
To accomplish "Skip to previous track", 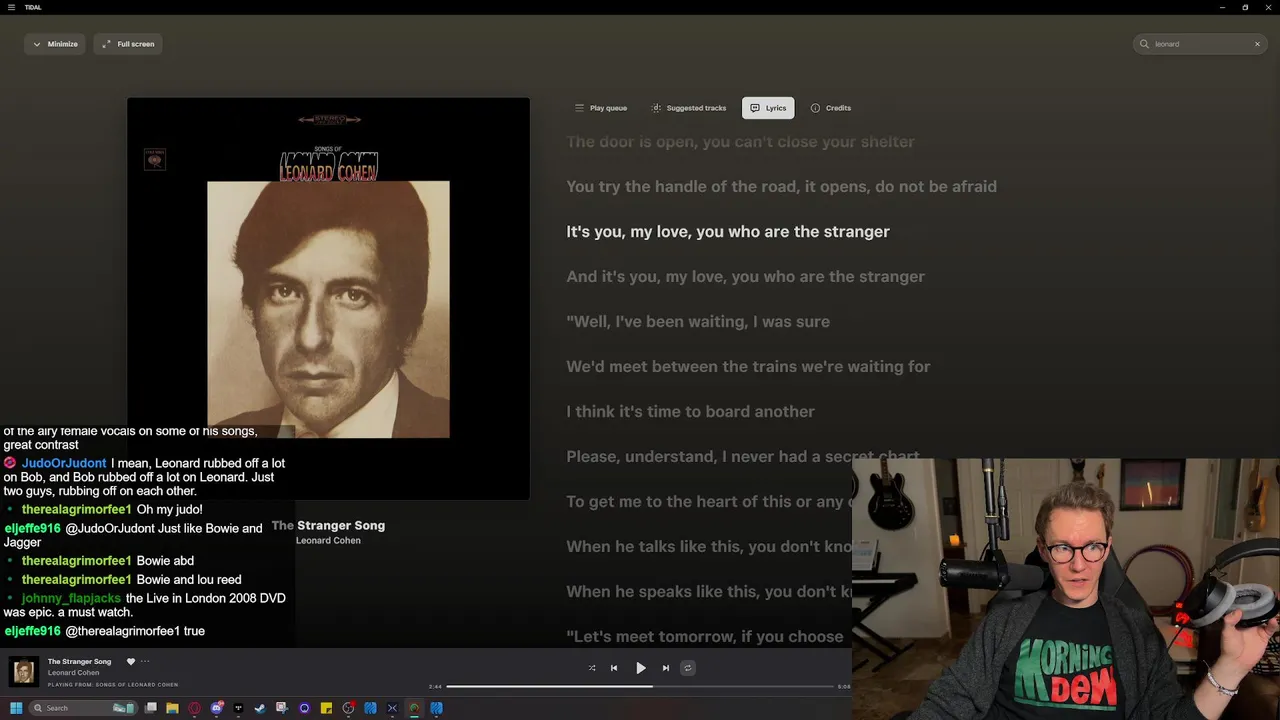I will coord(614,668).
